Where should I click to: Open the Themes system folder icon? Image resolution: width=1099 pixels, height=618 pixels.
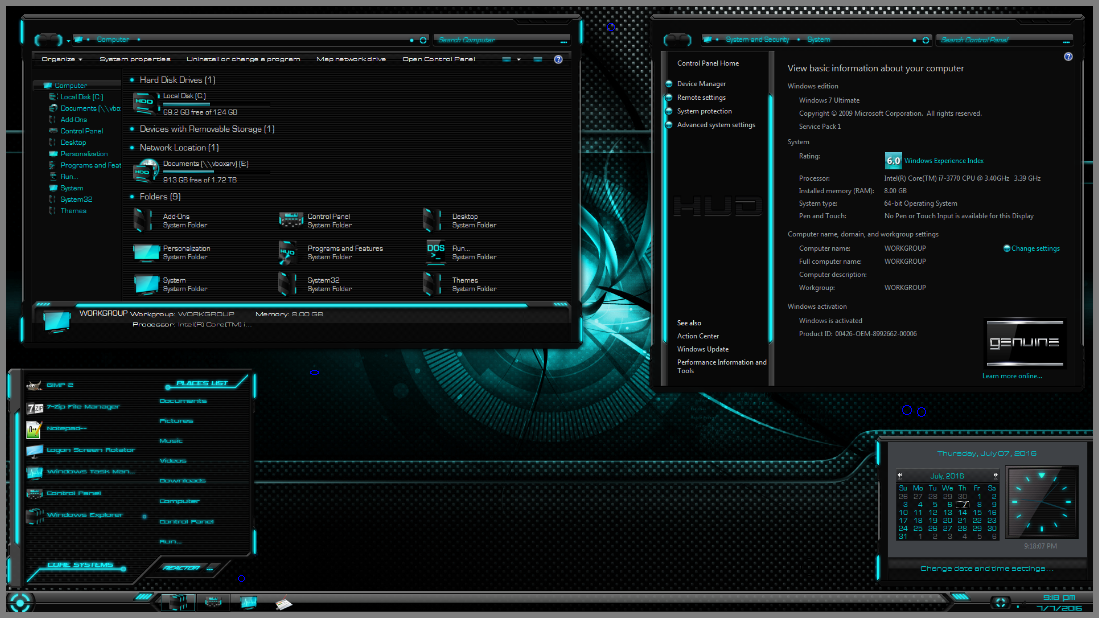[x=432, y=284]
